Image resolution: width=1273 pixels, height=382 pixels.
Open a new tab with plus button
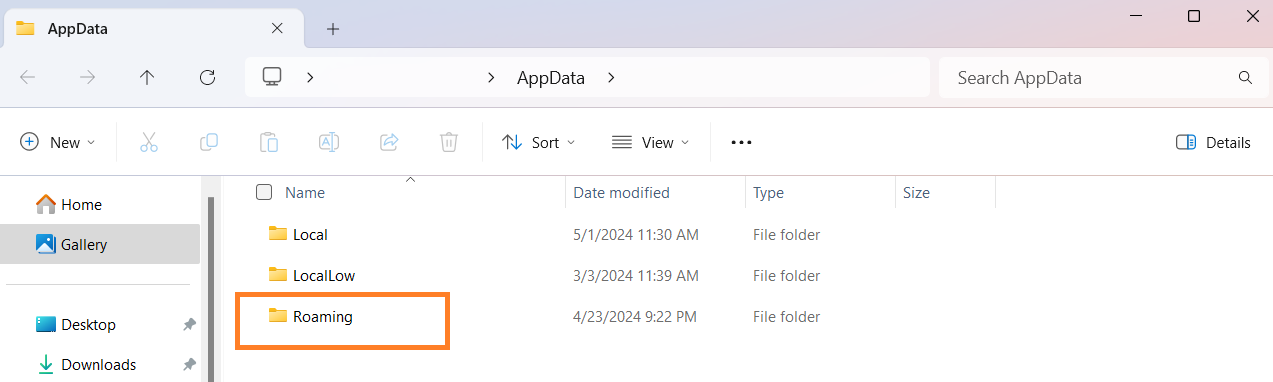333,29
